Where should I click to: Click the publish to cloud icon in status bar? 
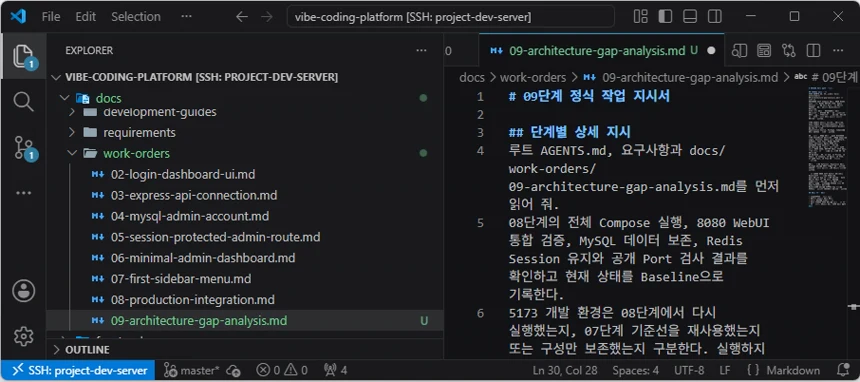click(234, 370)
